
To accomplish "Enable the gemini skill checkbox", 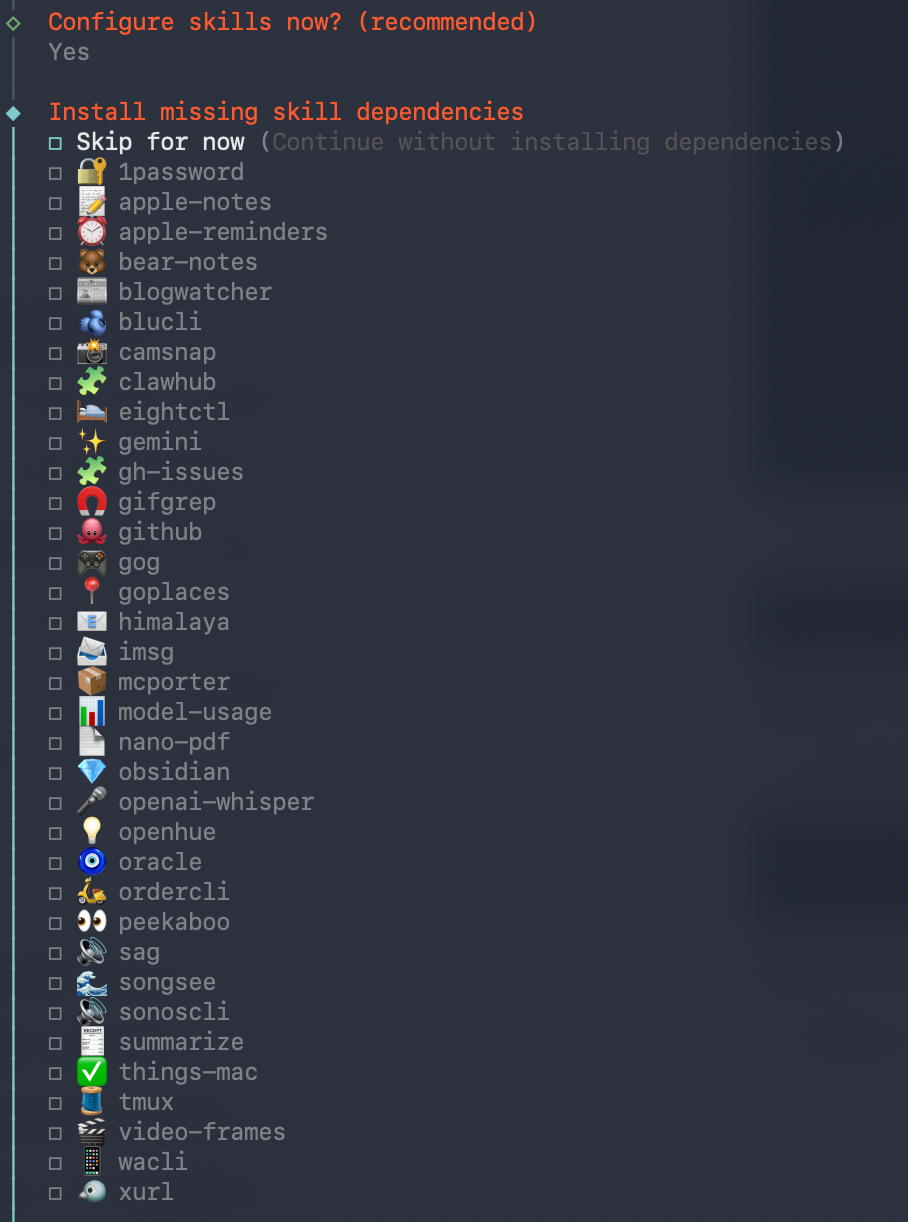I will (56, 443).
